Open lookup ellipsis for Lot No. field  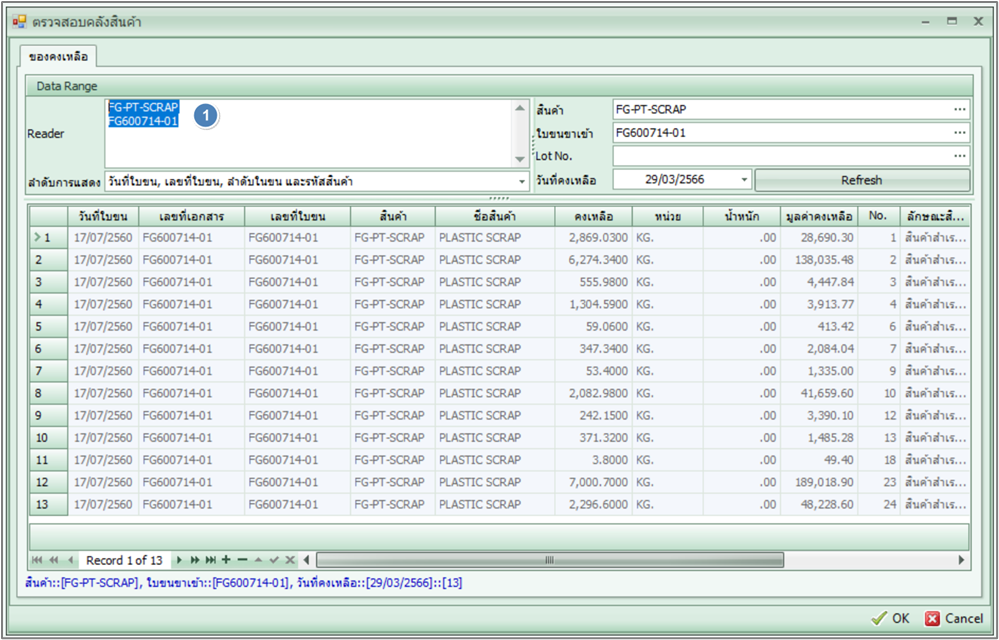coord(960,155)
